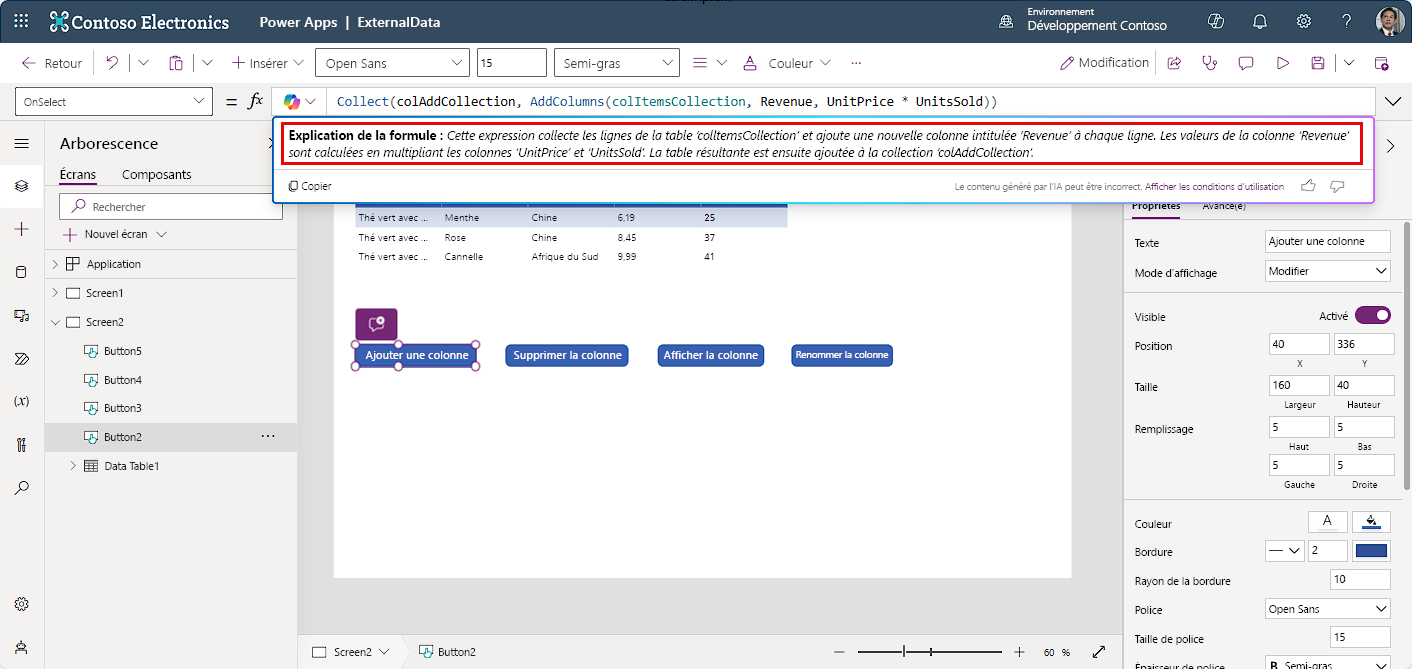Image resolution: width=1412 pixels, height=669 pixels.
Task: Expand the Screen1 tree node
Action: coord(55,293)
